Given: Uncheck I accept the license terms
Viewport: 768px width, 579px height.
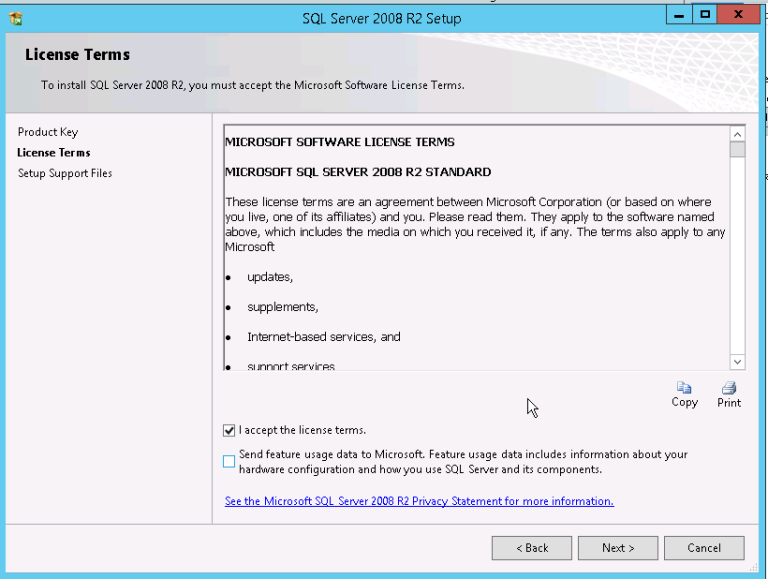Looking at the screenshot, I should (229, 430).
